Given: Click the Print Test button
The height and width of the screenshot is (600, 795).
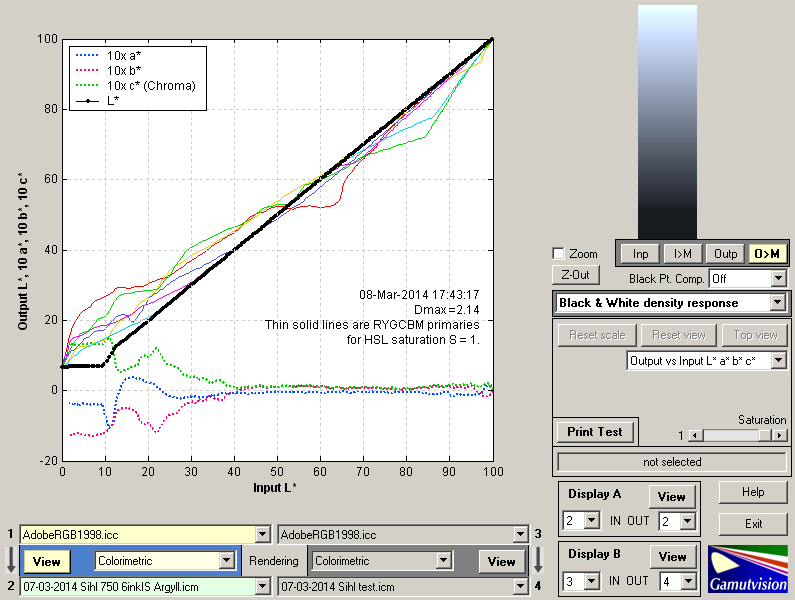Looking at the screenshot, I should (x=595, y=432).
